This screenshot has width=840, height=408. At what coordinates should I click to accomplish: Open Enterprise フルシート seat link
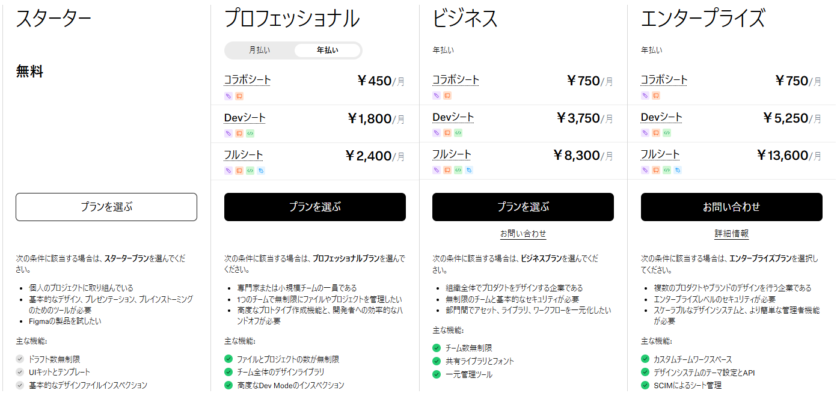pos(660,154)
